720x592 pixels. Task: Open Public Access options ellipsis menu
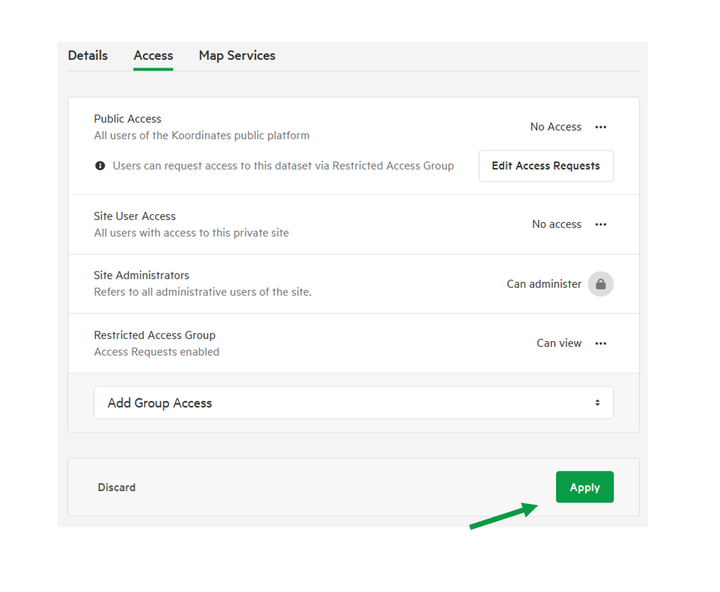click(601, 127)
